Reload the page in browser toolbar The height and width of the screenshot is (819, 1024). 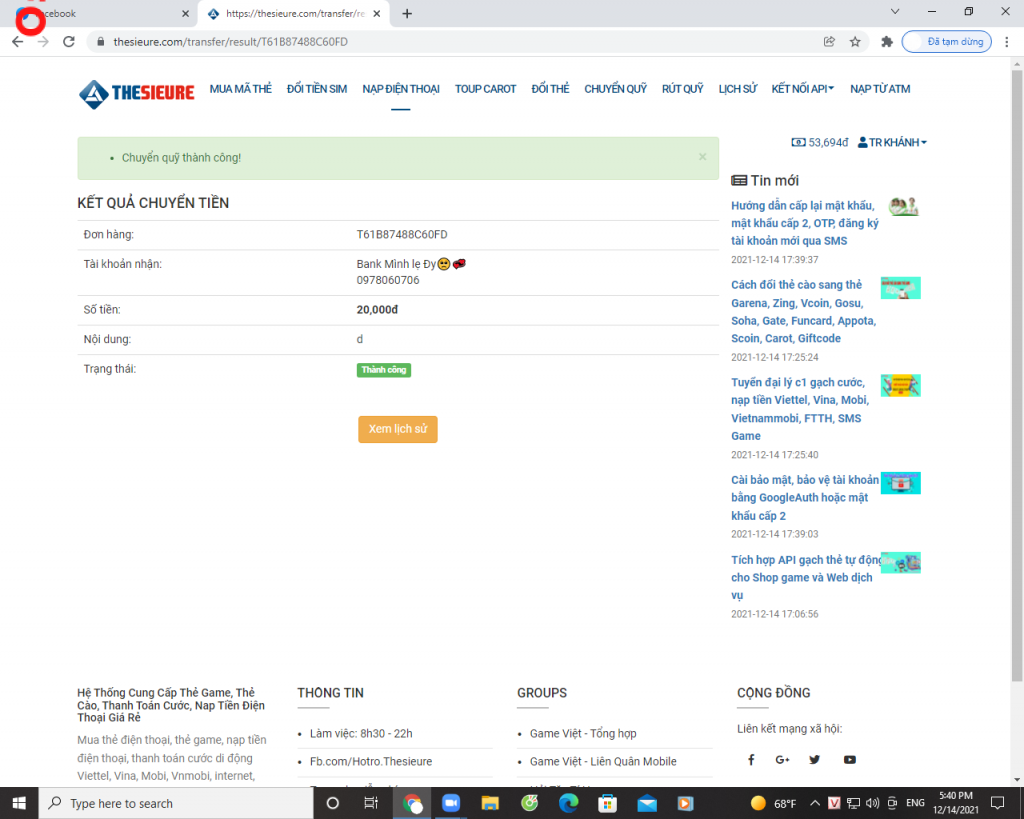[69, 42]
